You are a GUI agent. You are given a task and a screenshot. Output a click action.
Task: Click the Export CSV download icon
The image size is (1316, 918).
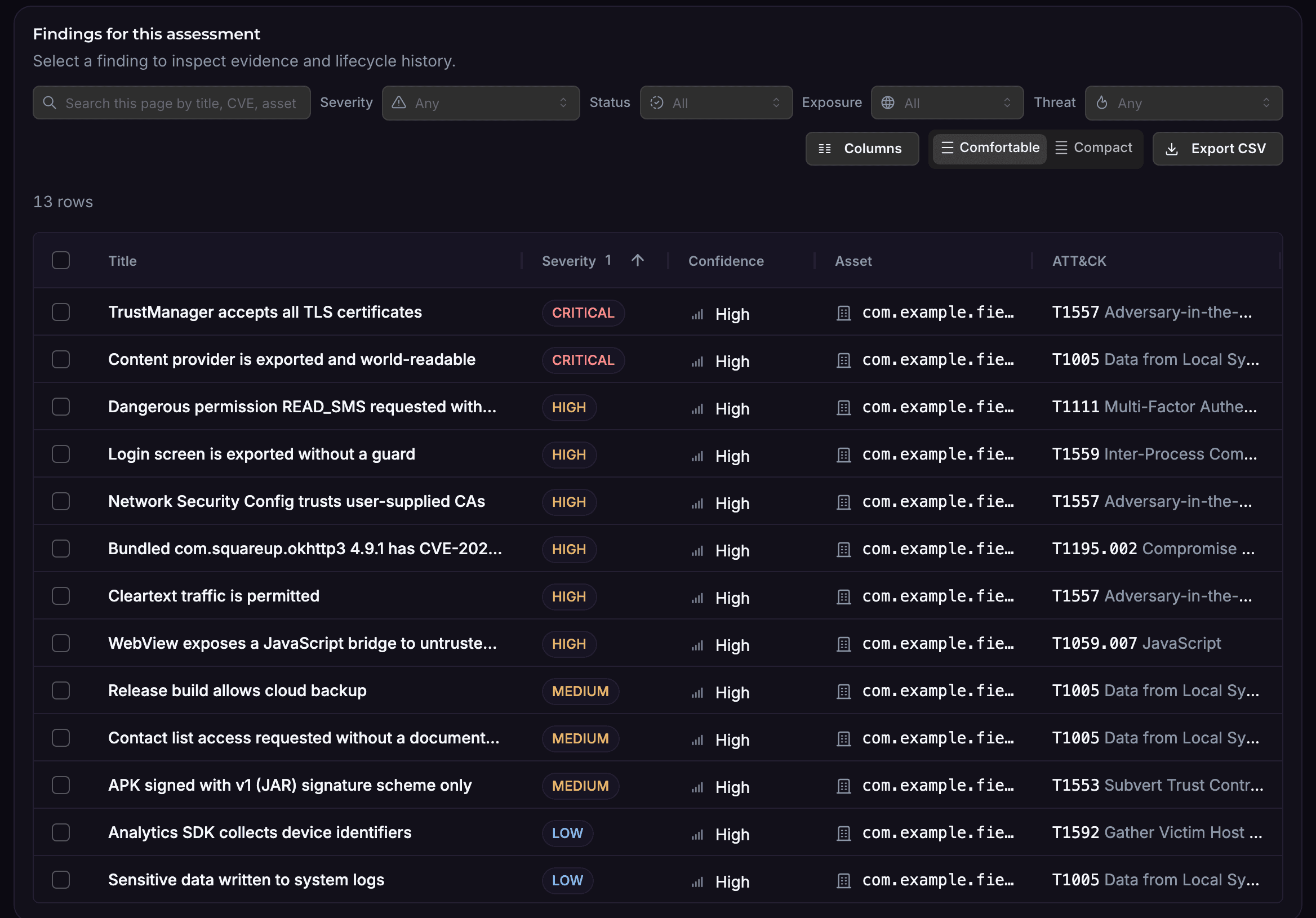pos(1172,149)
